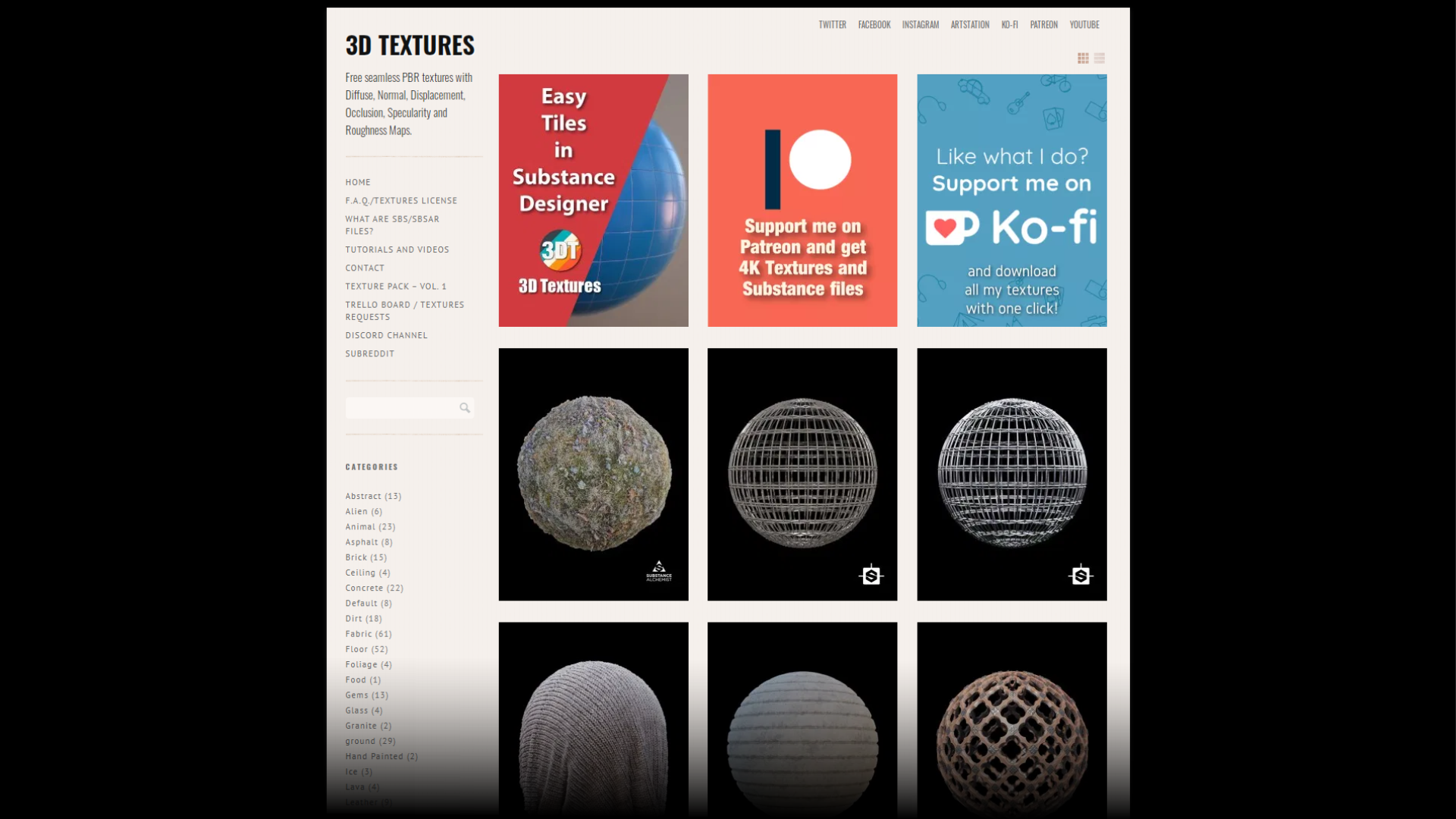
Task: Select the Concrete (22) category
Action: click(375, 588)
